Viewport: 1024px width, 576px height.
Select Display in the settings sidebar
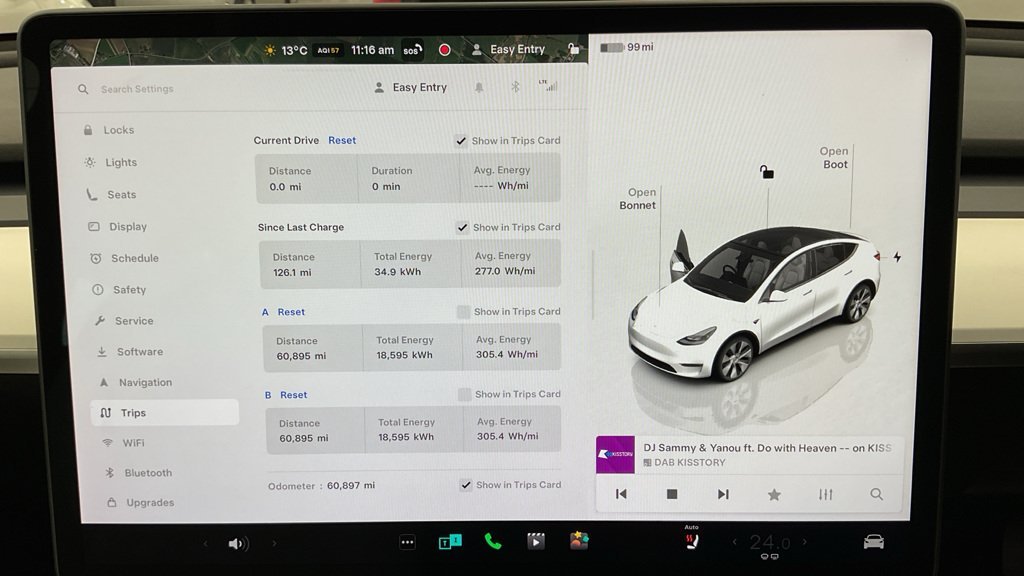click(x=127, y=227)
